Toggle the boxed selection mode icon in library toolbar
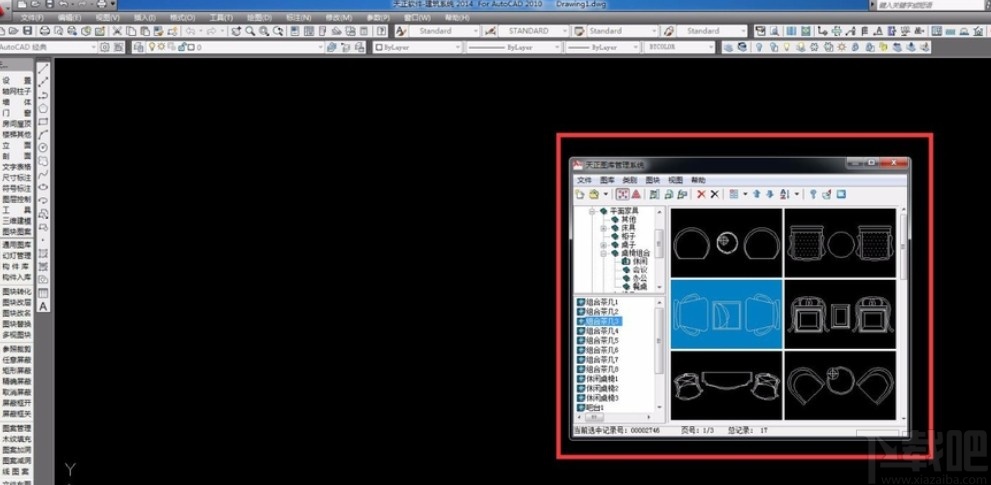Image resolution: width=991 pixels, height=485 pixels. point(623,194)
